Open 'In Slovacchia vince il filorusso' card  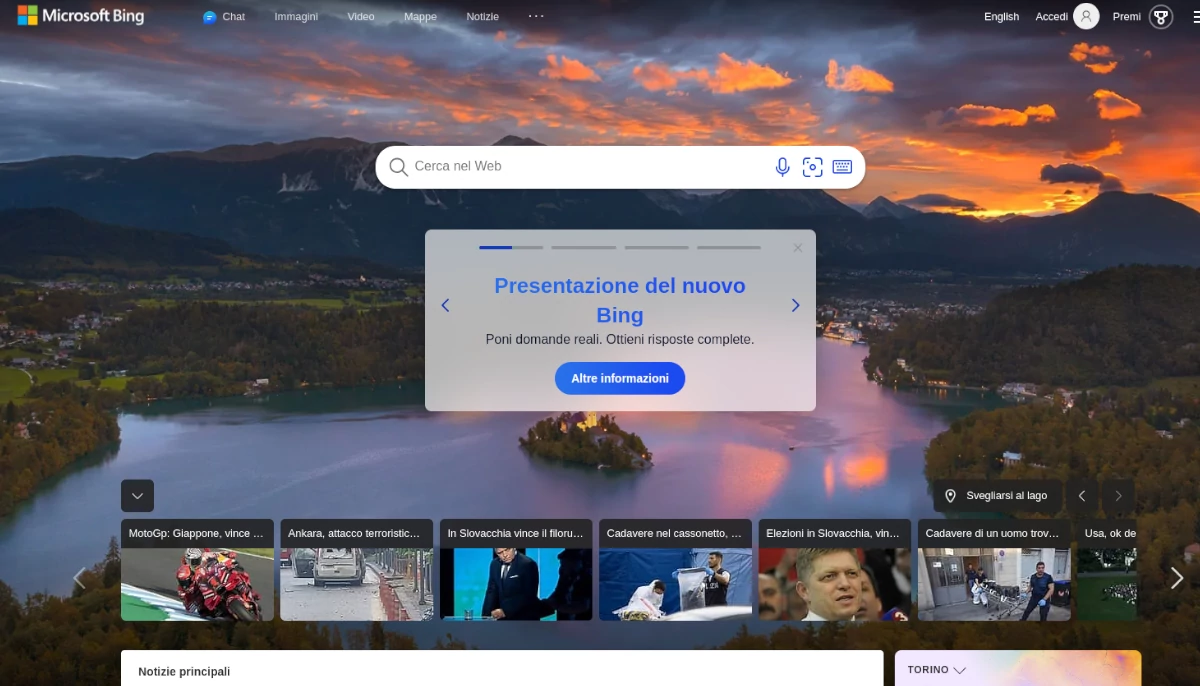click(x=516, y=570)
